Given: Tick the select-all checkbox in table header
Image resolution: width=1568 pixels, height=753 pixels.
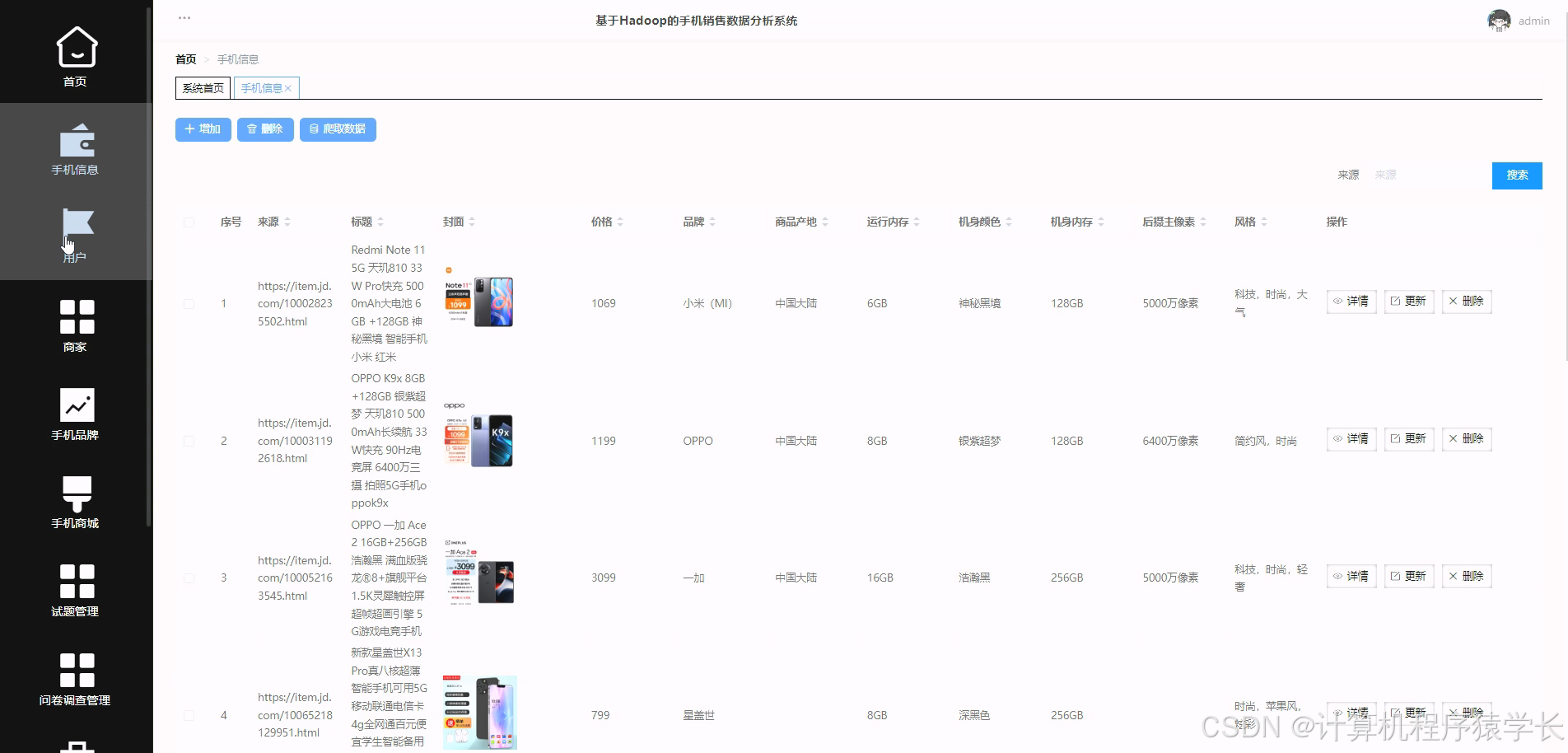Looking at the screenshot, I should (x=189, y=222).
